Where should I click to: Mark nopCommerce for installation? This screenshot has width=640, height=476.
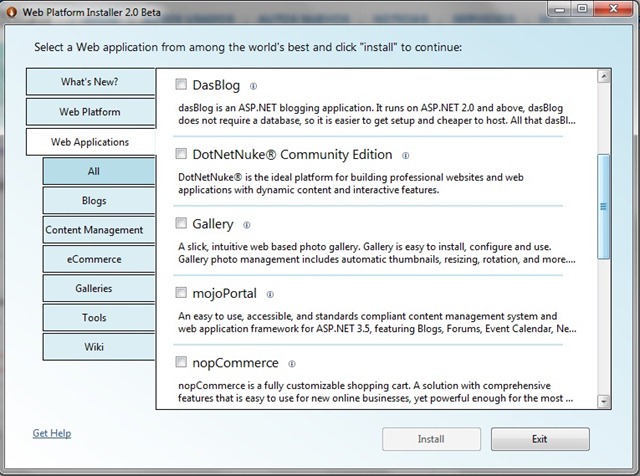pos(181,362)
